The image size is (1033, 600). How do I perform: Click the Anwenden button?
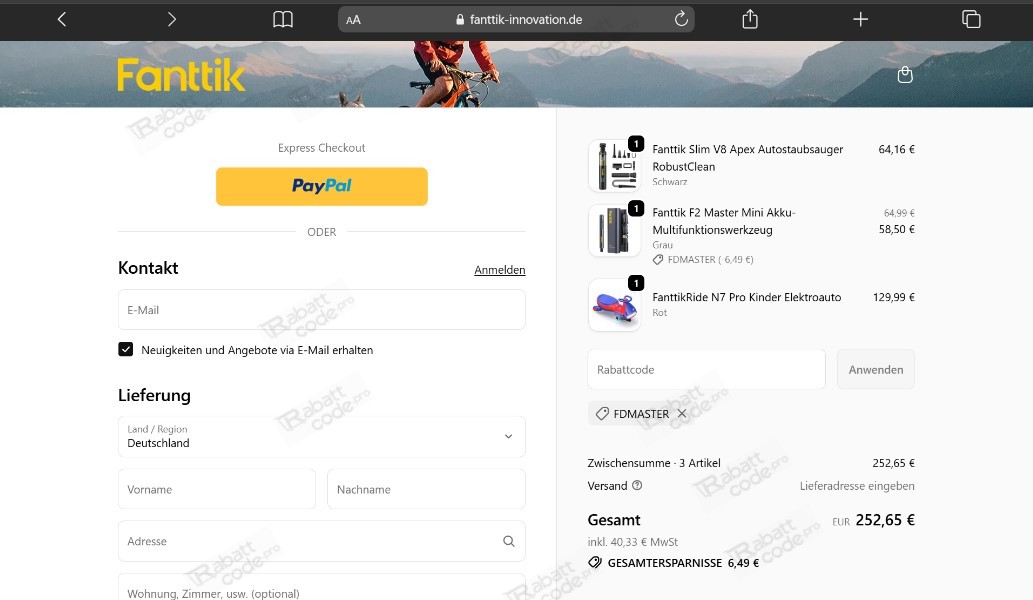click(876, 369)
